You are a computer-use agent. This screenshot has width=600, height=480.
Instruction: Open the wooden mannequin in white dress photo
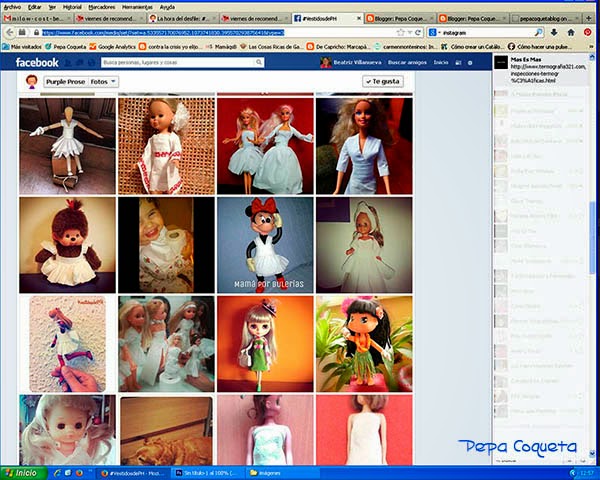pyautogui.click(x=67, y=146)
